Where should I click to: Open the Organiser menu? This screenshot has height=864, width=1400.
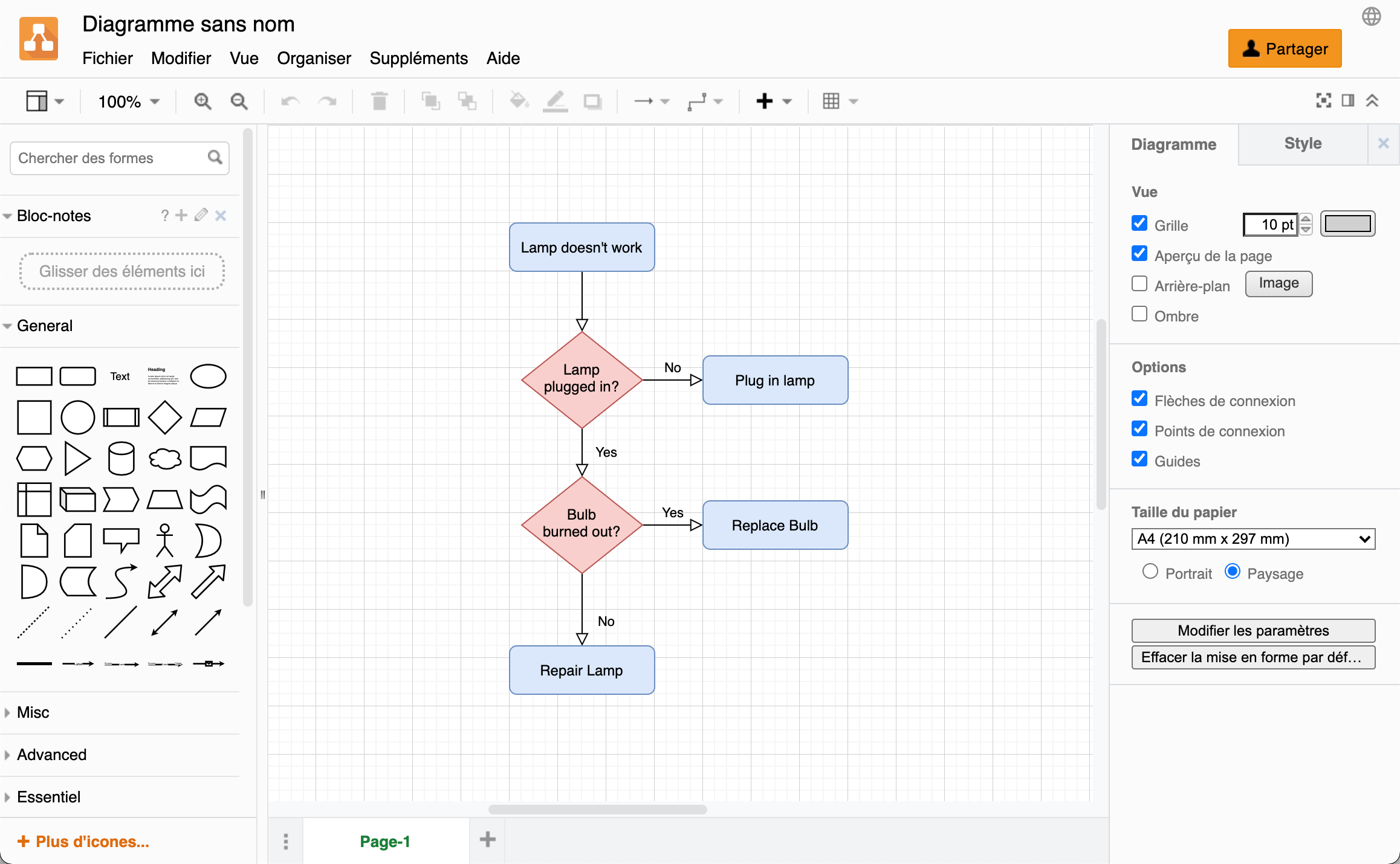pyautogui.click(x=314, y=59)
